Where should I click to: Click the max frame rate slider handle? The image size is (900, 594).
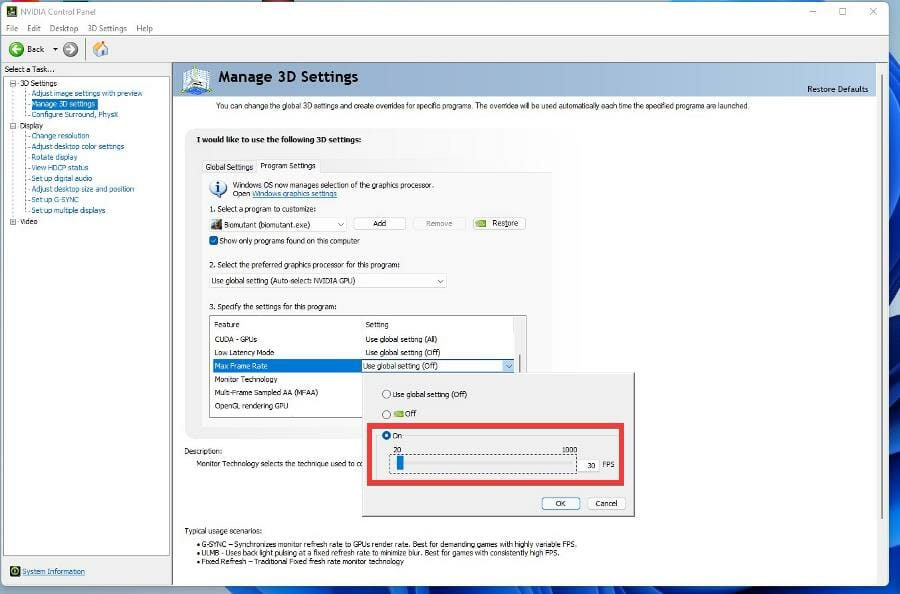click(x=400, y=463)
